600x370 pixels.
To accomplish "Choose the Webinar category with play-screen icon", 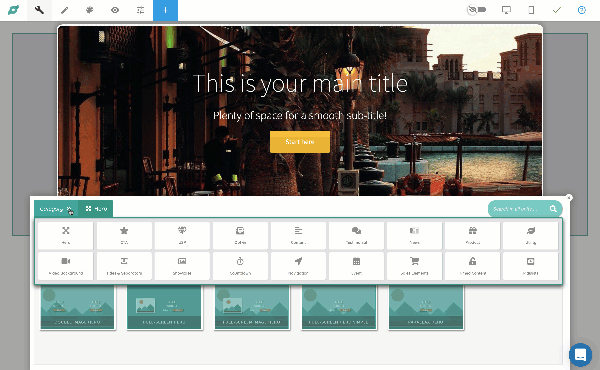I will pos(531,266).
